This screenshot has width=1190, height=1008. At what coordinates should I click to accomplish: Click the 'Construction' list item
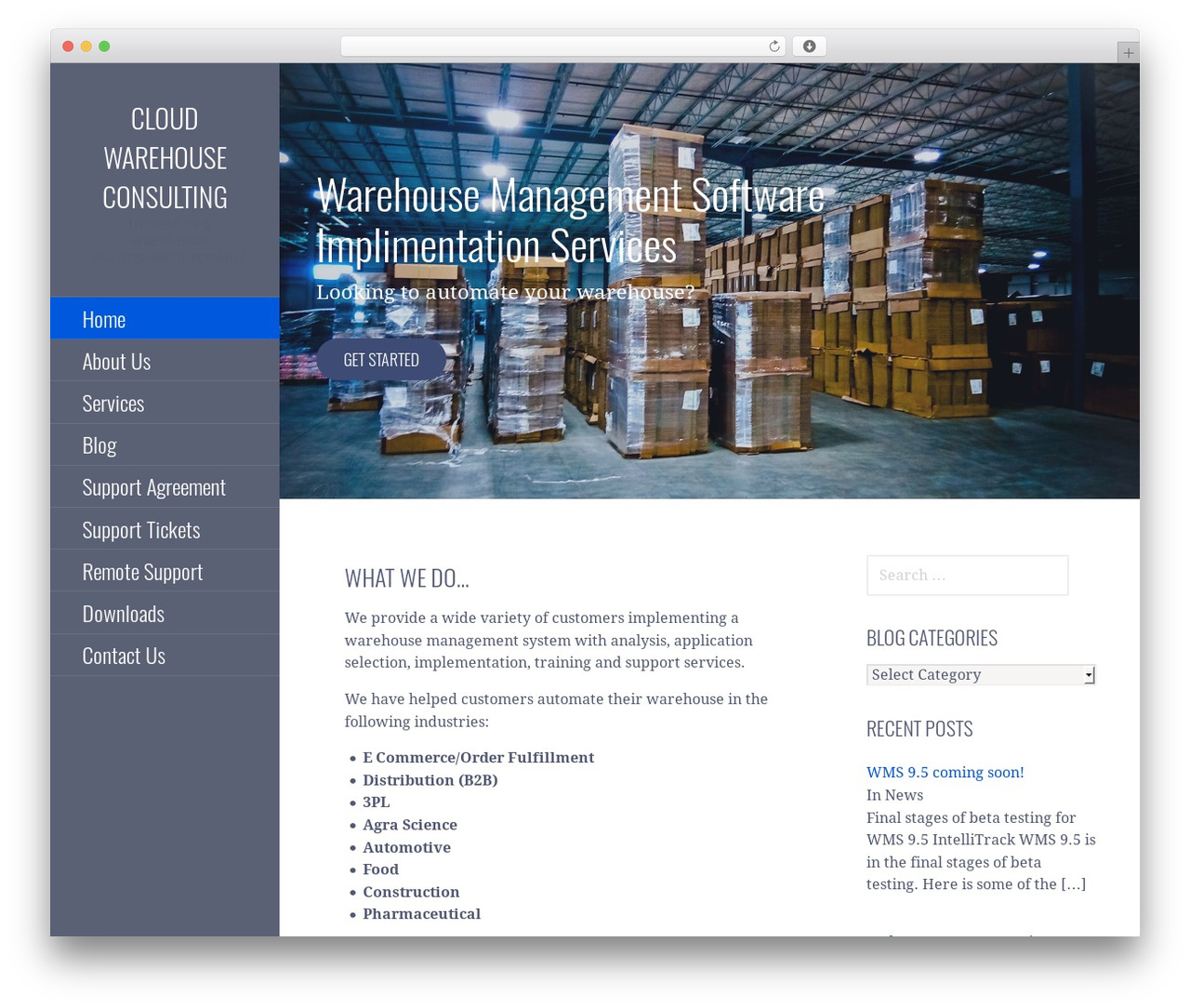point(411,892)
